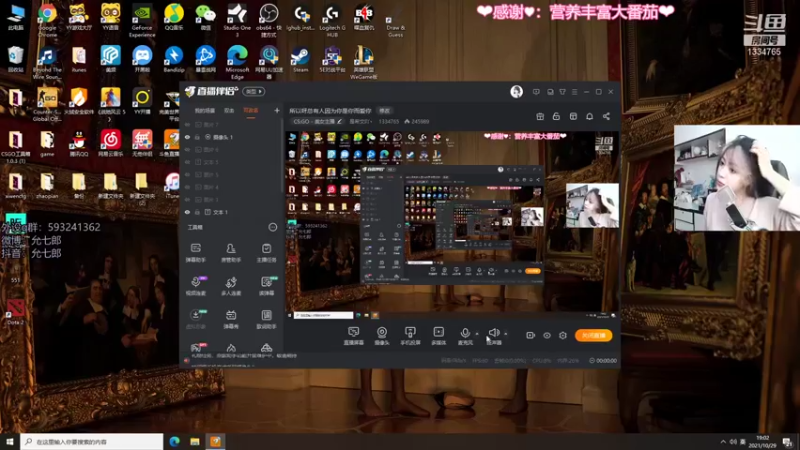
Task: Open the 微信 WeChat shortcut on the desktop
Action: [205, 17]
